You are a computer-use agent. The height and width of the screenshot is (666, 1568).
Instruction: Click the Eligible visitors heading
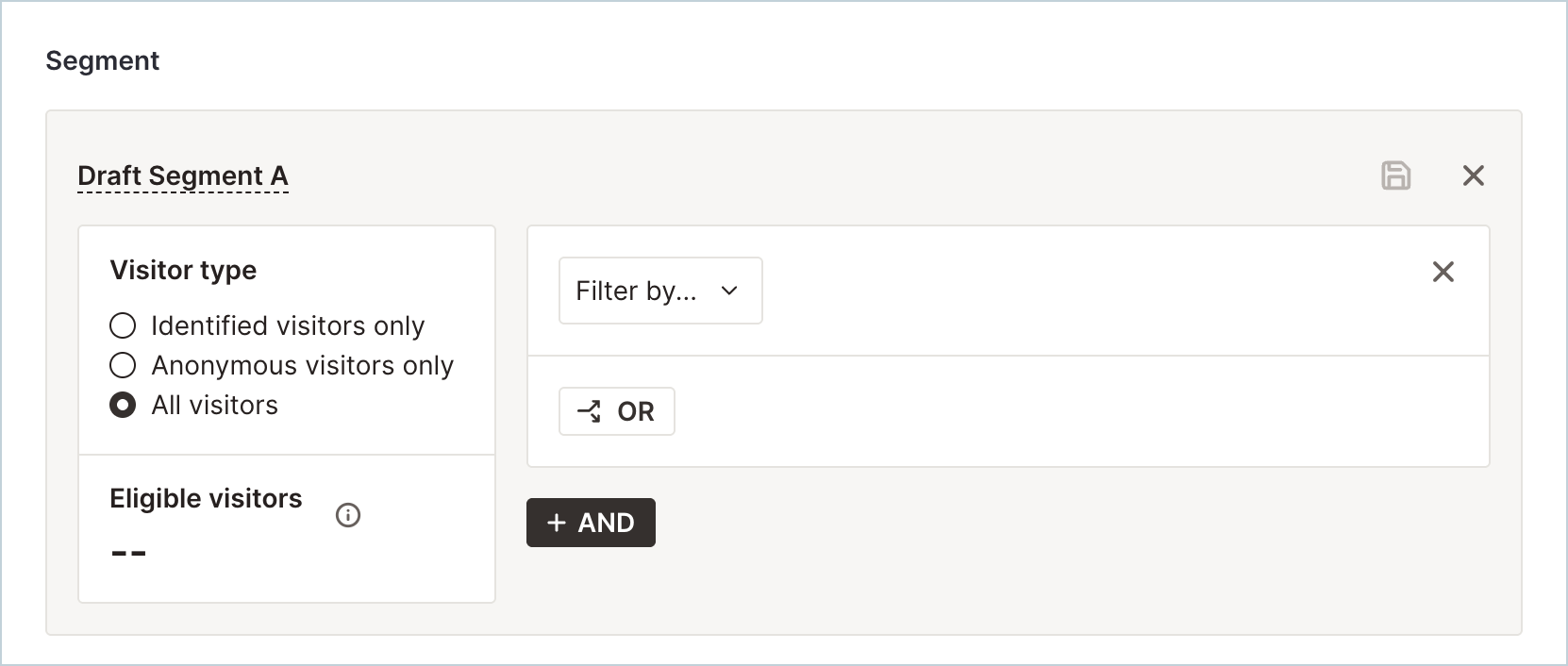point(206,498)
